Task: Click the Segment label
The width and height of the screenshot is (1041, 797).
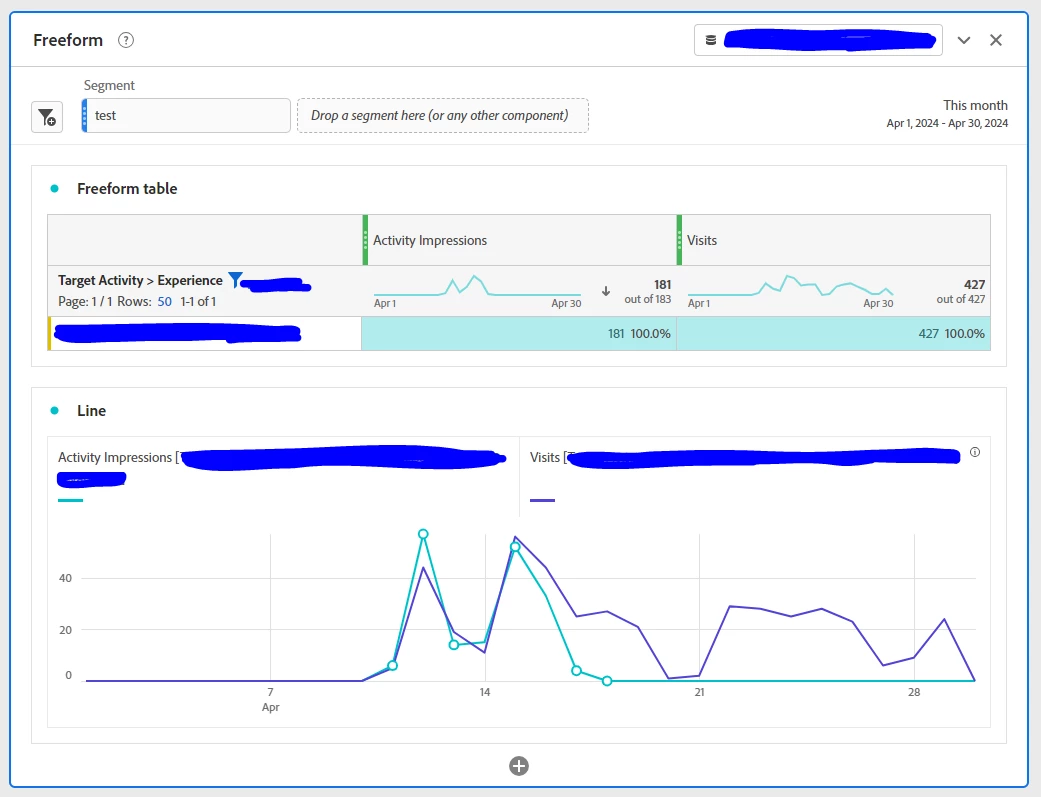Action: 109,85
